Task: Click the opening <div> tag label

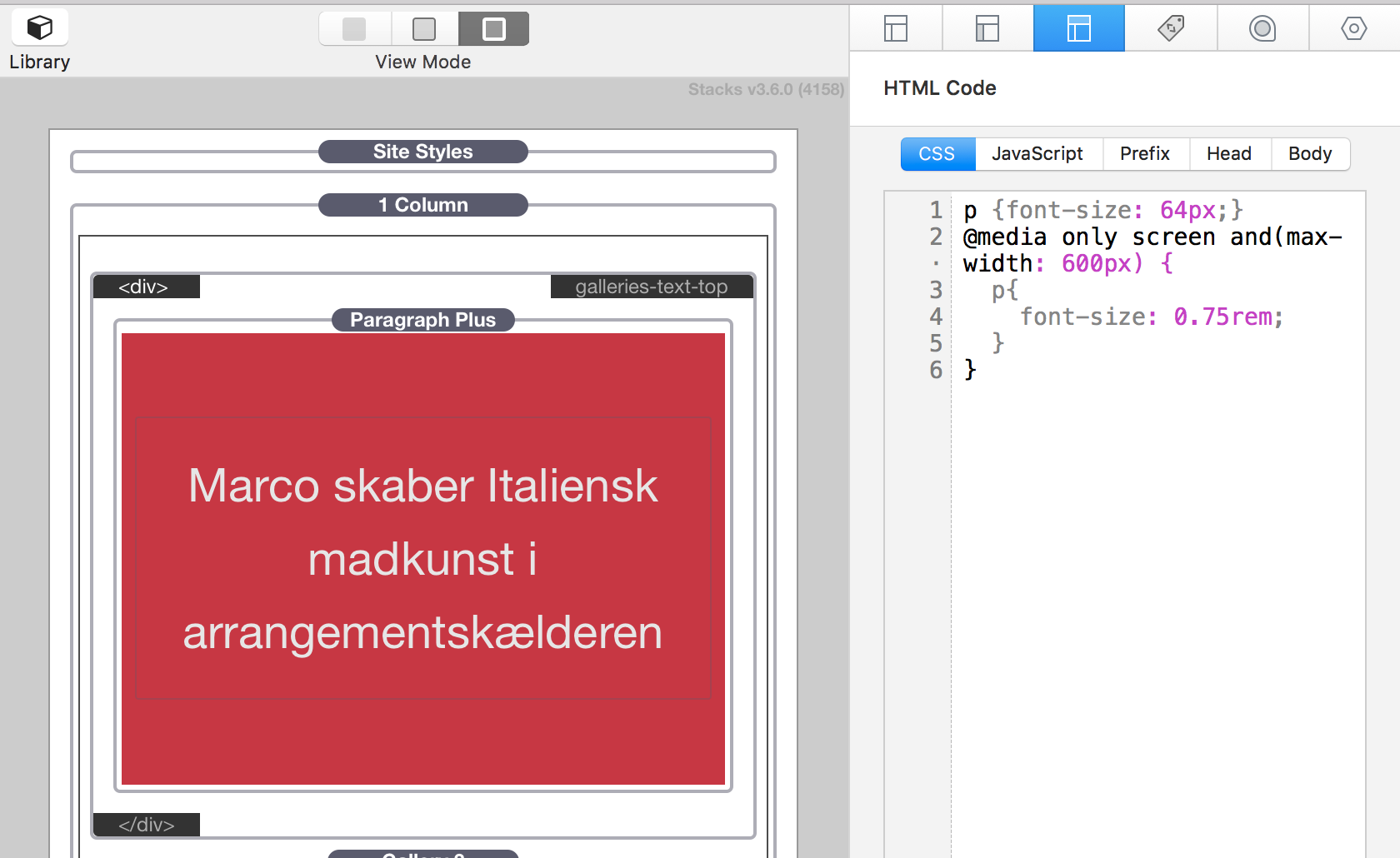Action: (147, 287)
